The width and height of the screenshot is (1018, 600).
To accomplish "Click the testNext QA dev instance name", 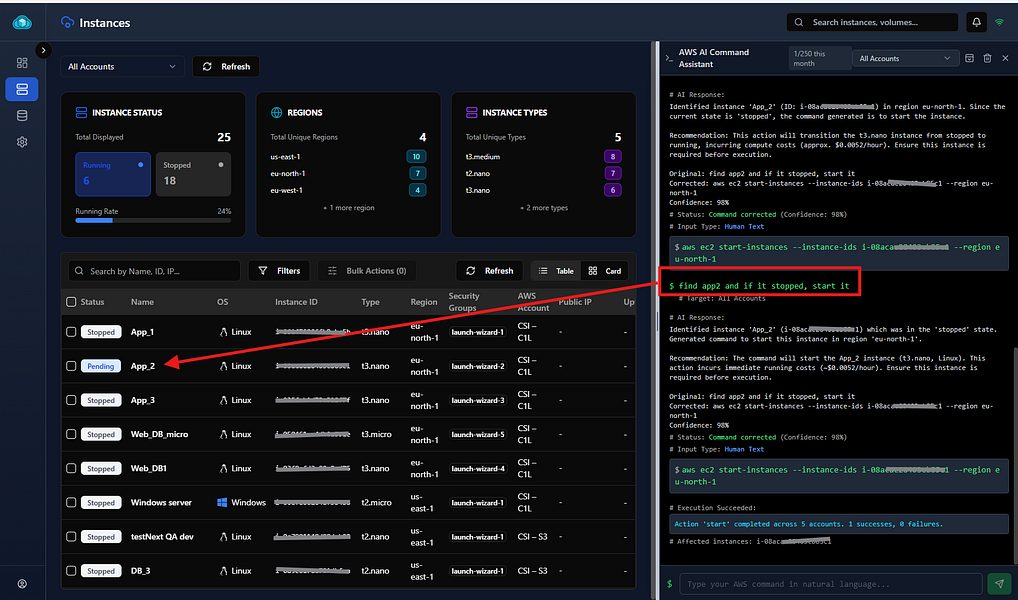I will [x=162, y=536].
